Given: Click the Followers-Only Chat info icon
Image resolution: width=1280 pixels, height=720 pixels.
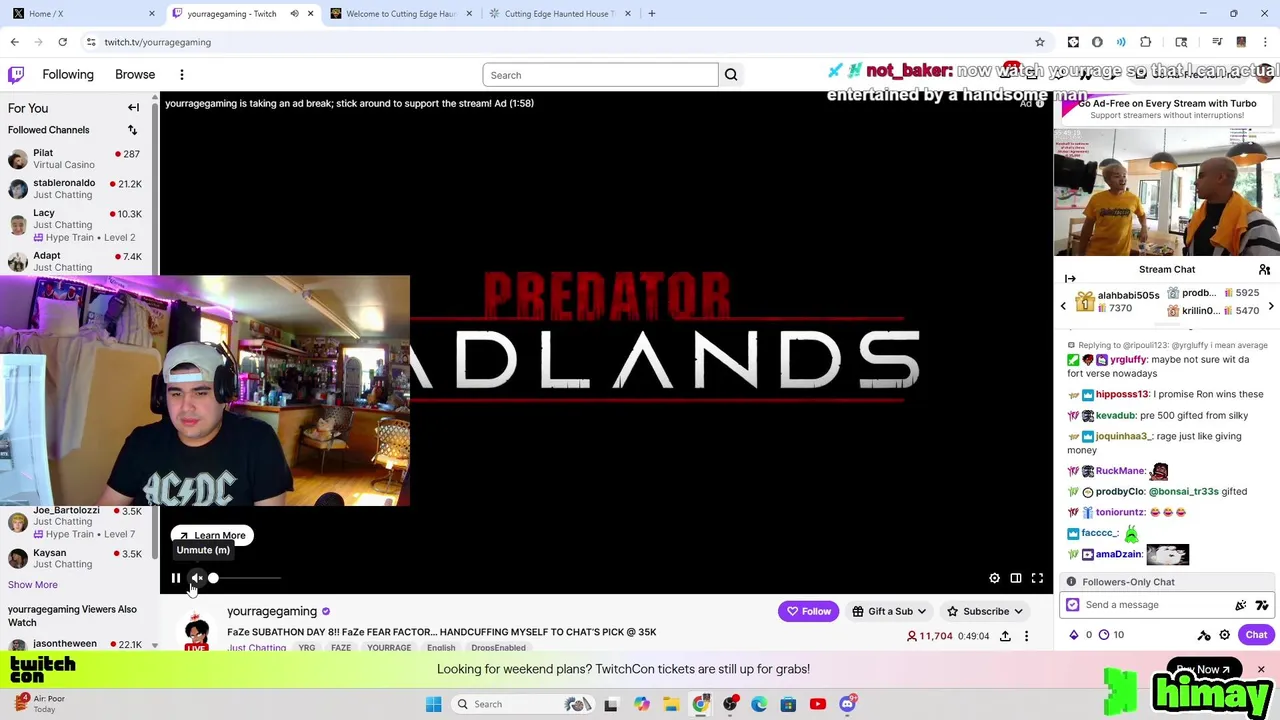Looking at the screenshot, I should pyautogui.click(x=1071, y=582).
